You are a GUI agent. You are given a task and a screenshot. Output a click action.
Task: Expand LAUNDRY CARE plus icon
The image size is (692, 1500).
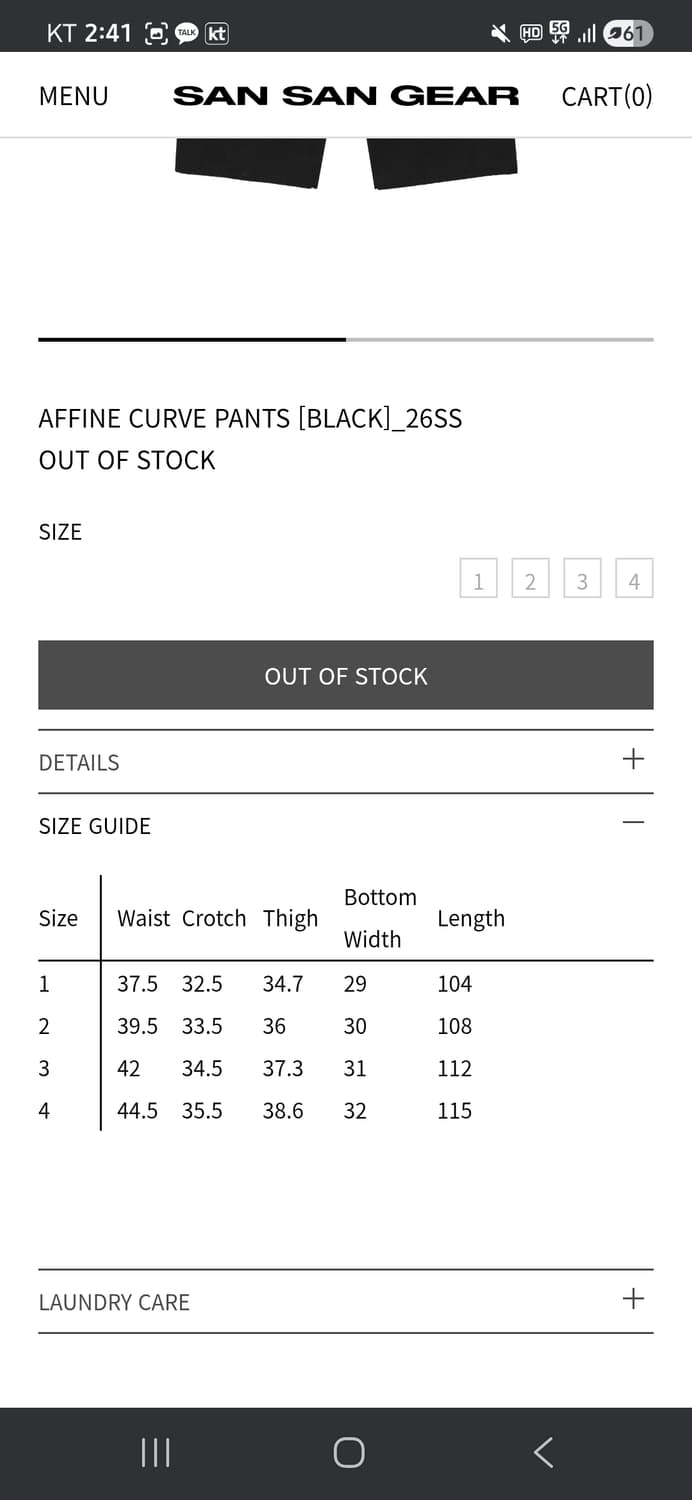[x=633, y=1299]
